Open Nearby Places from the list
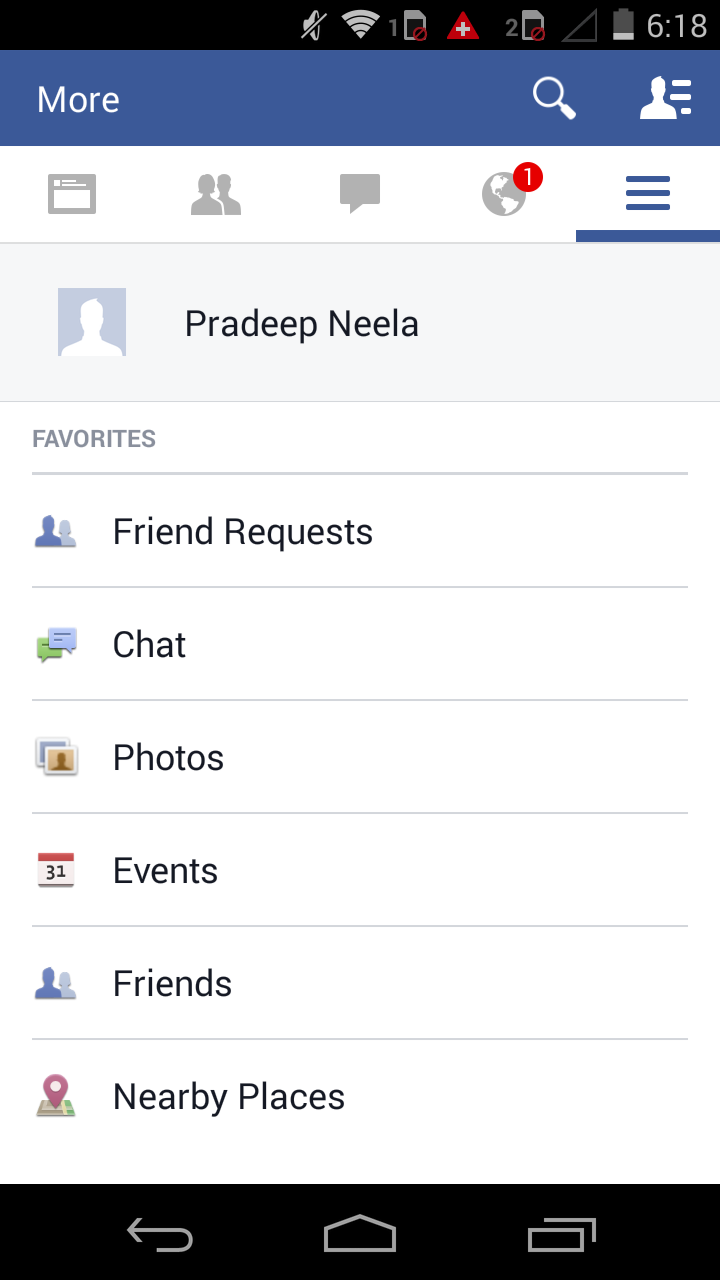 229,1097
